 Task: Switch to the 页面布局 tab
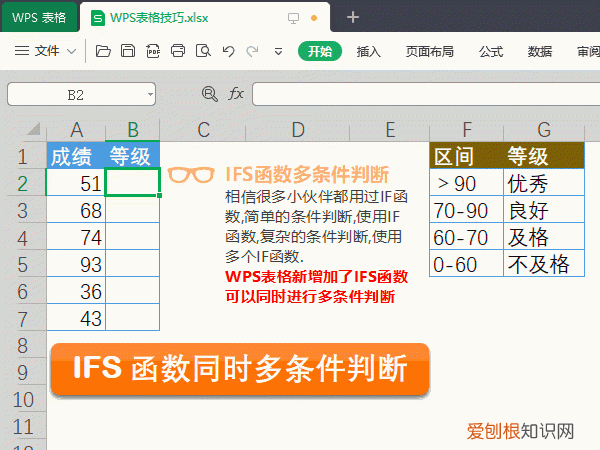pyautogui.click(x=430, y=51)
